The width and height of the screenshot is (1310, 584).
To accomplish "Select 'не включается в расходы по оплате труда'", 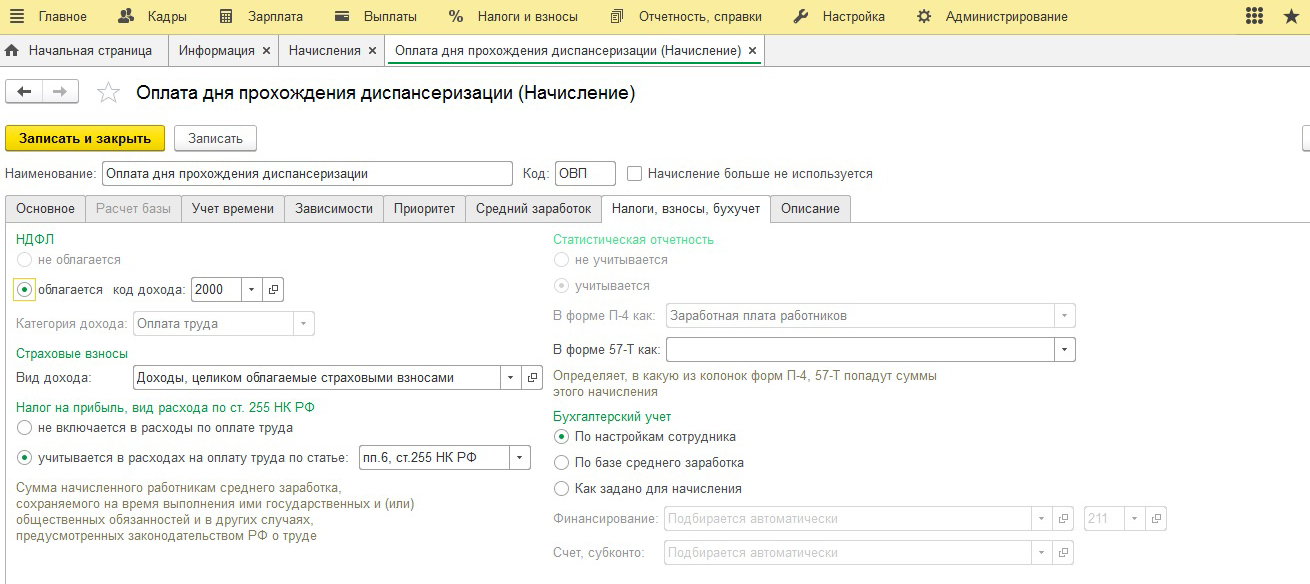I will 25,428.
